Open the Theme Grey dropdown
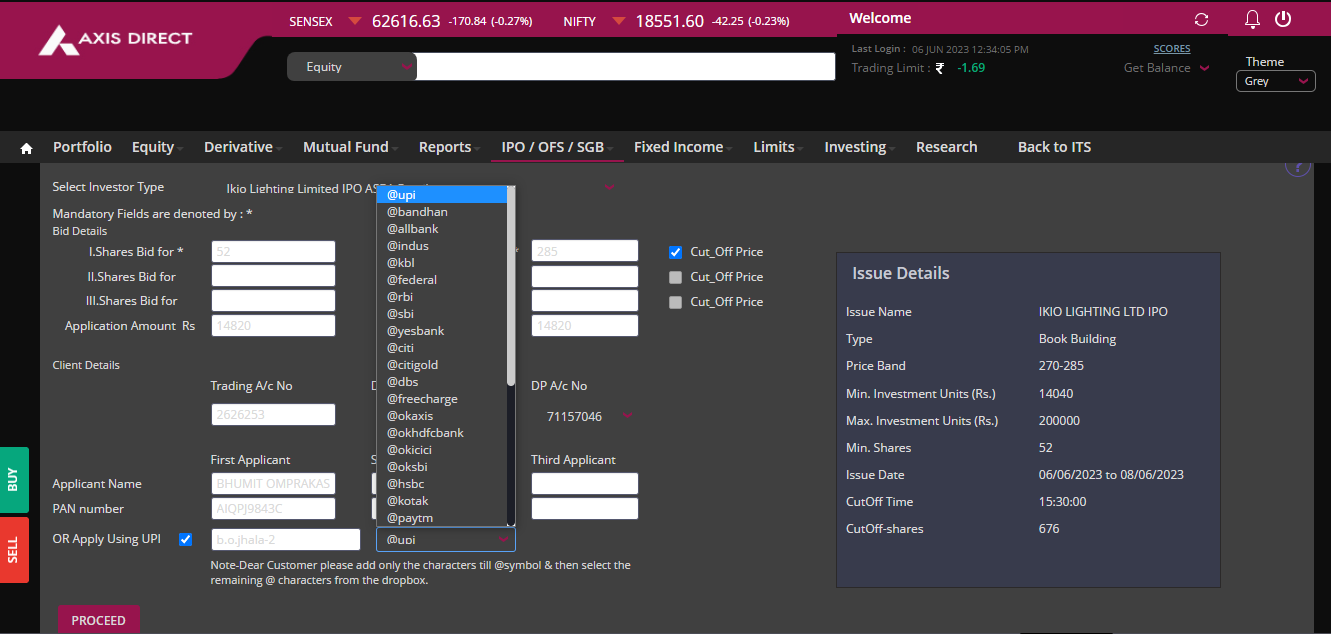This screenshot has height=634, width=1333. [x=1275, y=81]
